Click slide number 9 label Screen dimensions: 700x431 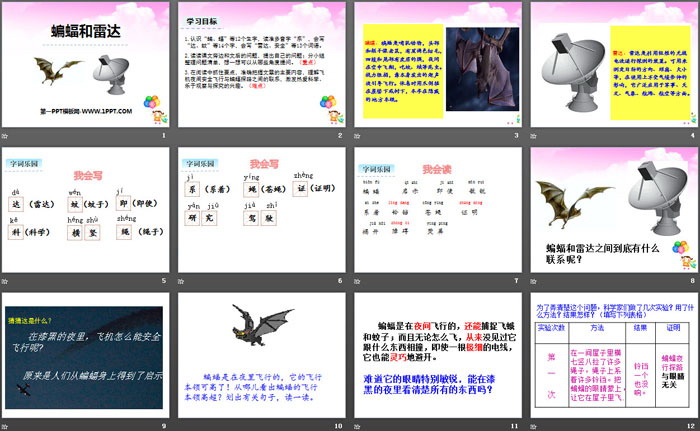click(164, 426)
